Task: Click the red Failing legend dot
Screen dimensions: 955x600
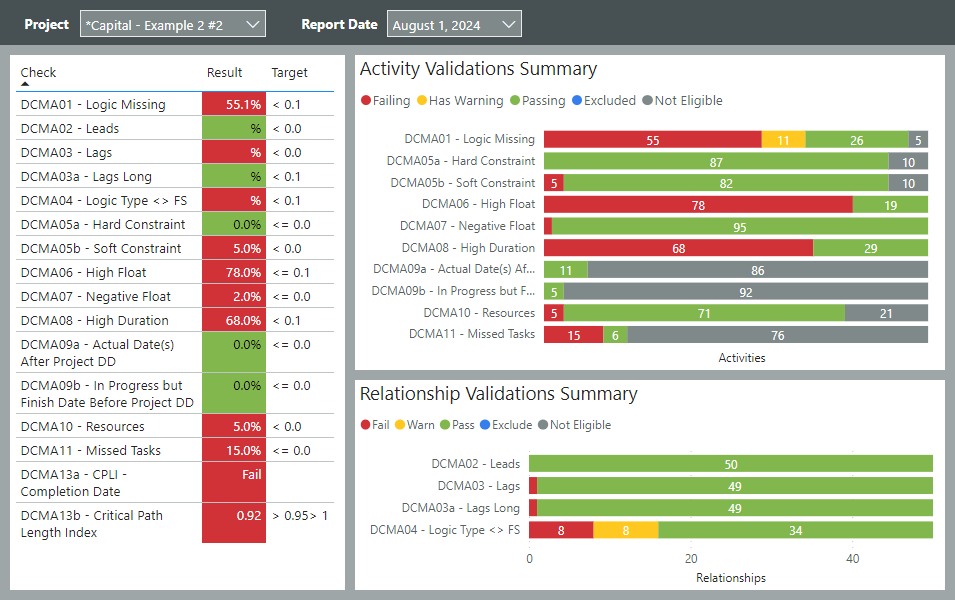Action: [366, 101]
